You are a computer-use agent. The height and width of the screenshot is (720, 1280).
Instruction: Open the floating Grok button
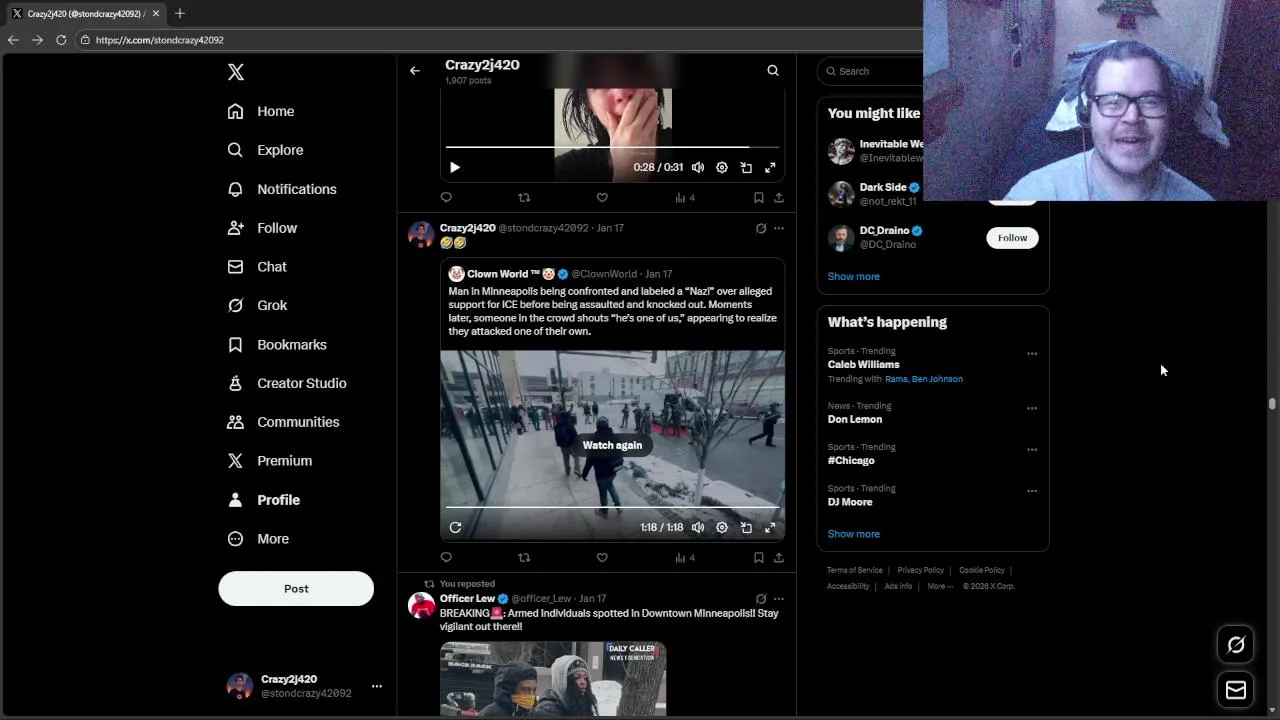1236,645
